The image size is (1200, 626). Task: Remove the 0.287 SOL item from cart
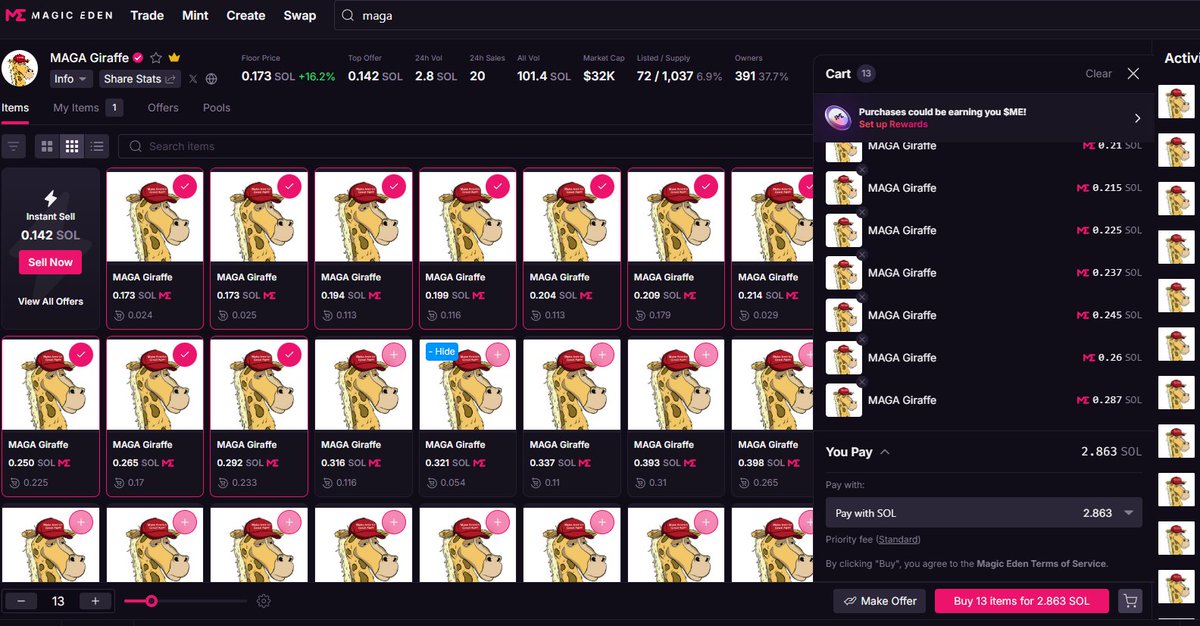coord(862,383)
